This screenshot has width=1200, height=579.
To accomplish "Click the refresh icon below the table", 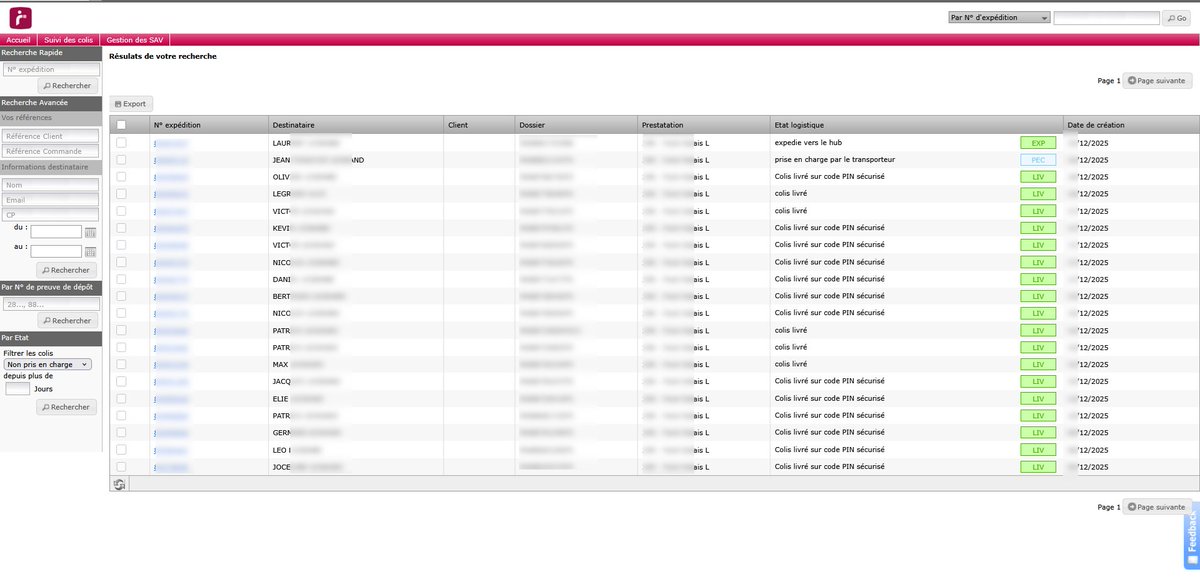I will click(119, 484).
